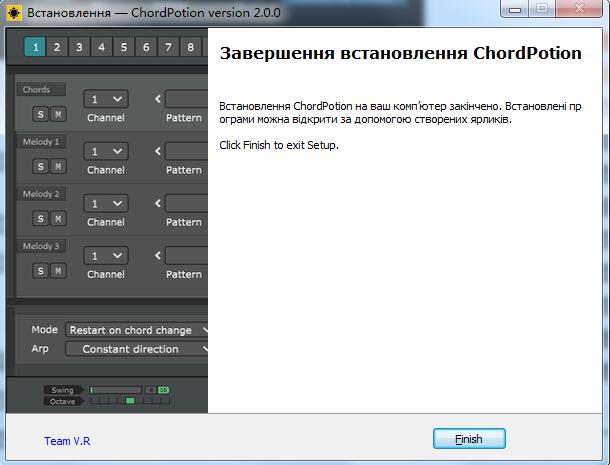
Task: Solo the Melody 3 track
Action: tap(40, 271)
